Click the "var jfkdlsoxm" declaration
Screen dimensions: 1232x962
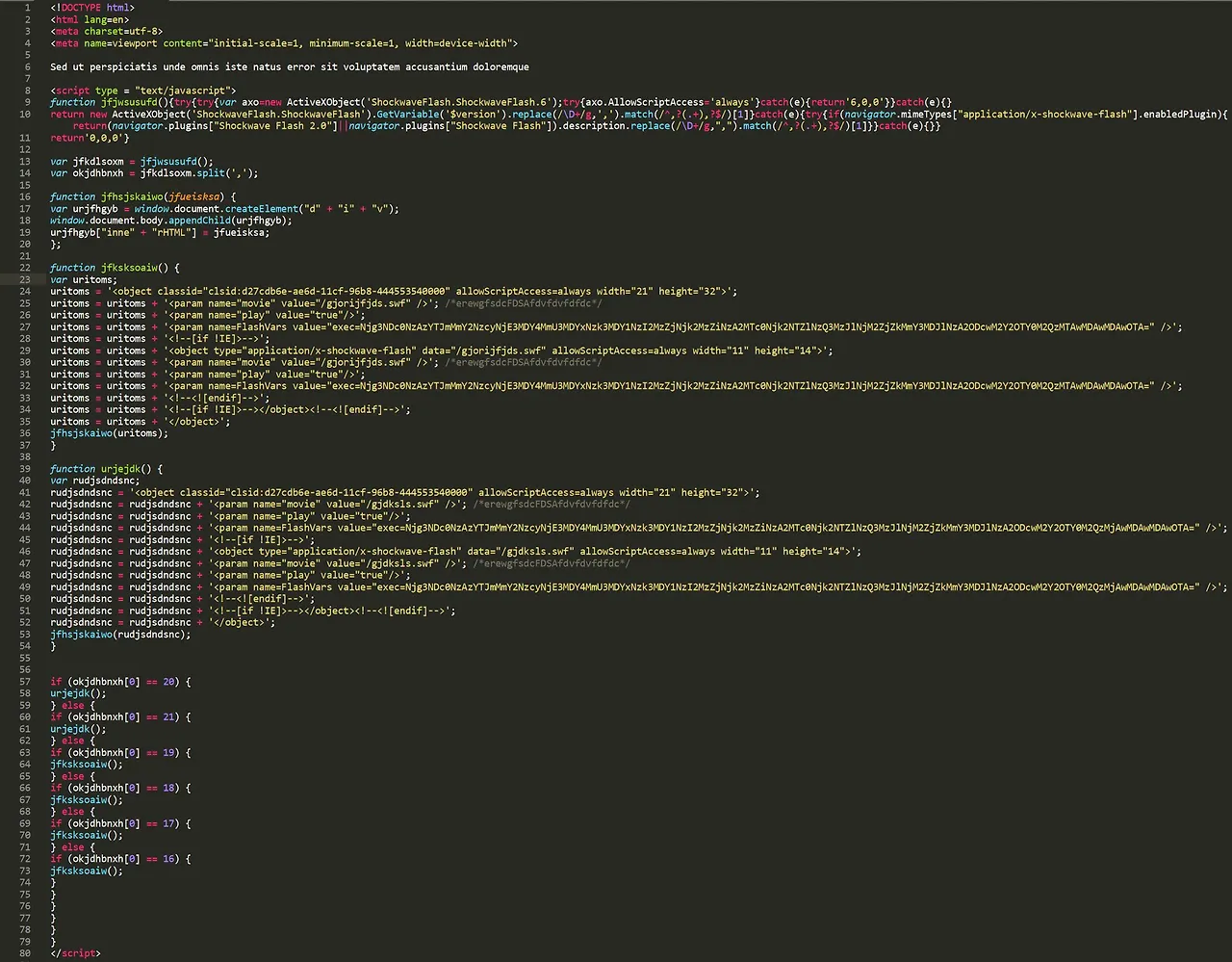pyautogui.click(x=132, y=161)
